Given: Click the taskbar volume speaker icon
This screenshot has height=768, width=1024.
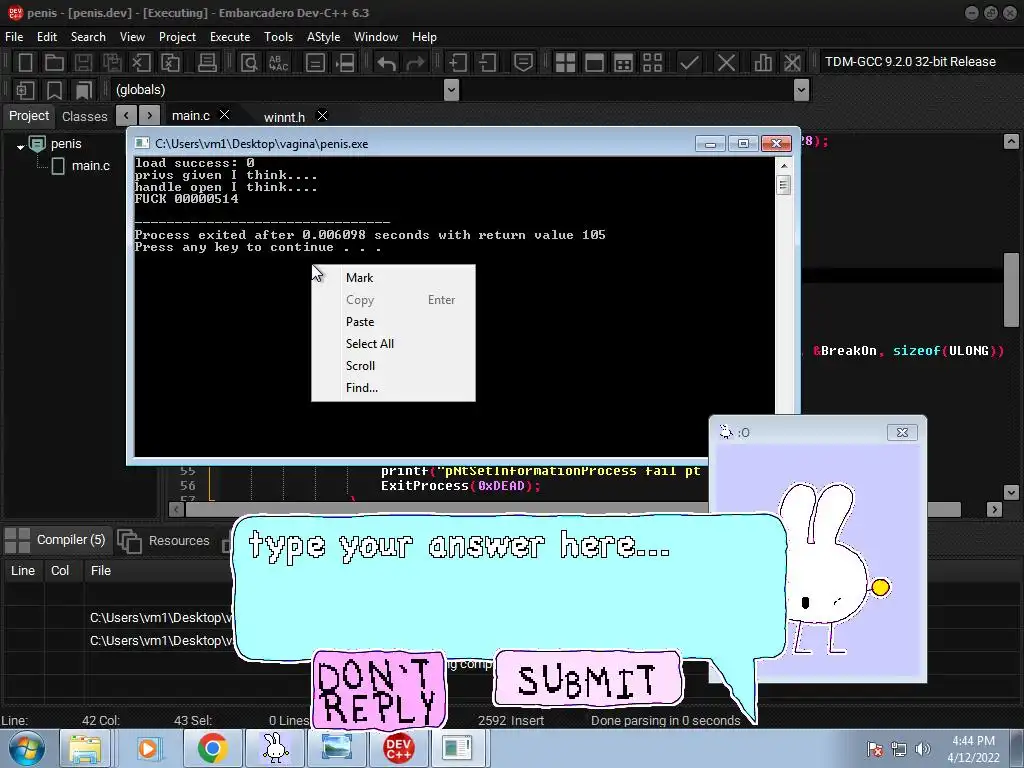Looking at the screenshot, I should [x=922, y=748].
